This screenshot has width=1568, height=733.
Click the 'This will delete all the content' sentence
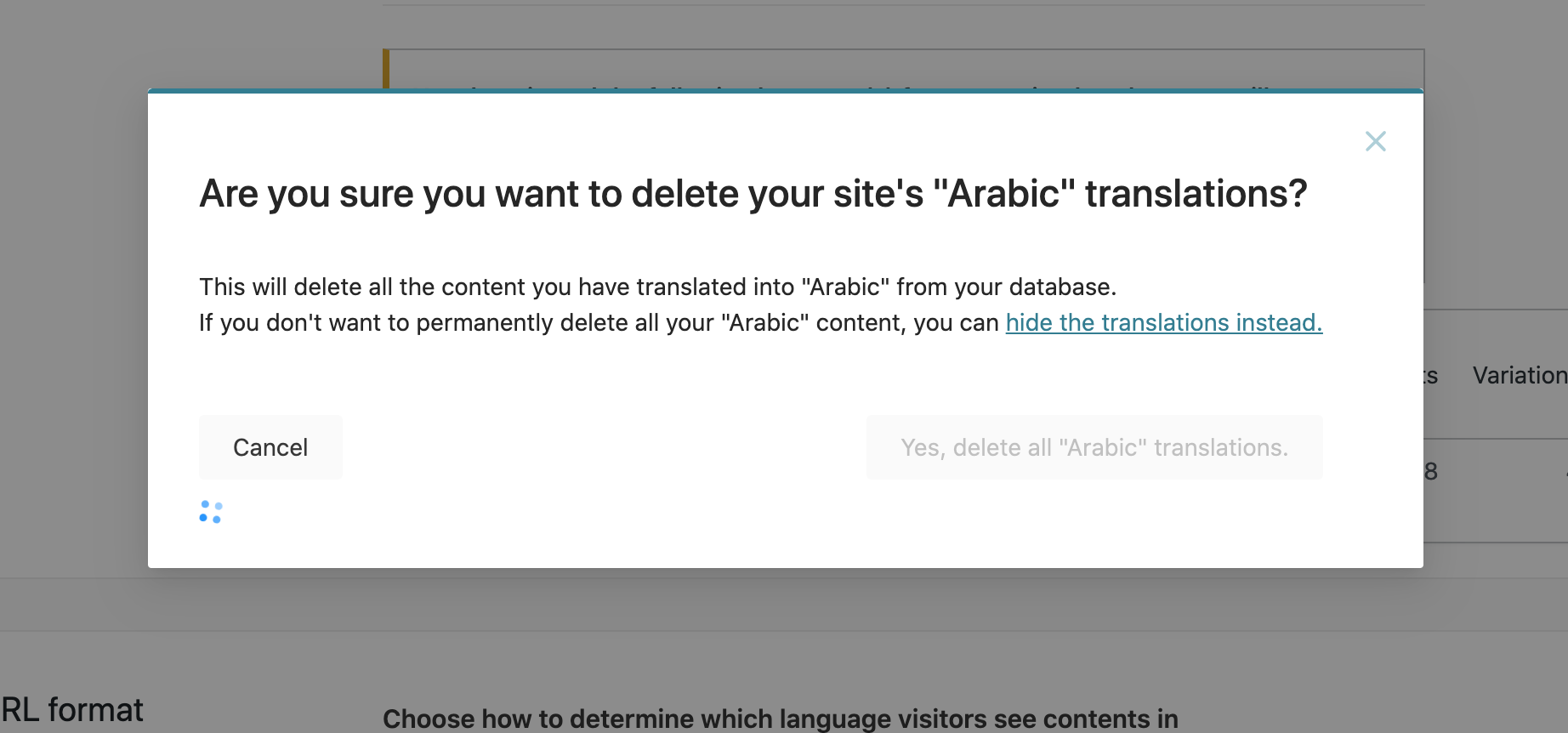[x=657, y=287]
